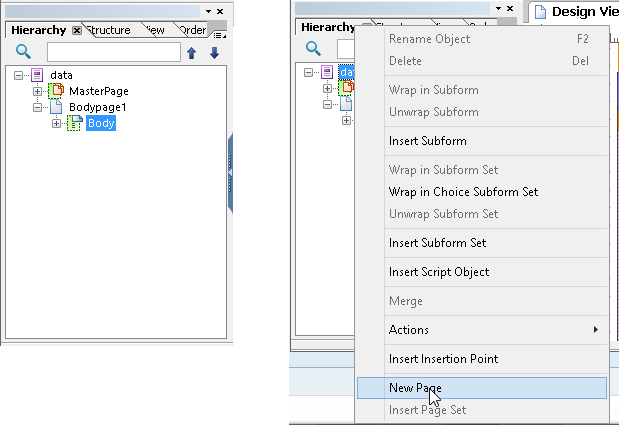Click down arrow in left Hierarchy panel
Viewport: 624px width, 426px height.
214,53
